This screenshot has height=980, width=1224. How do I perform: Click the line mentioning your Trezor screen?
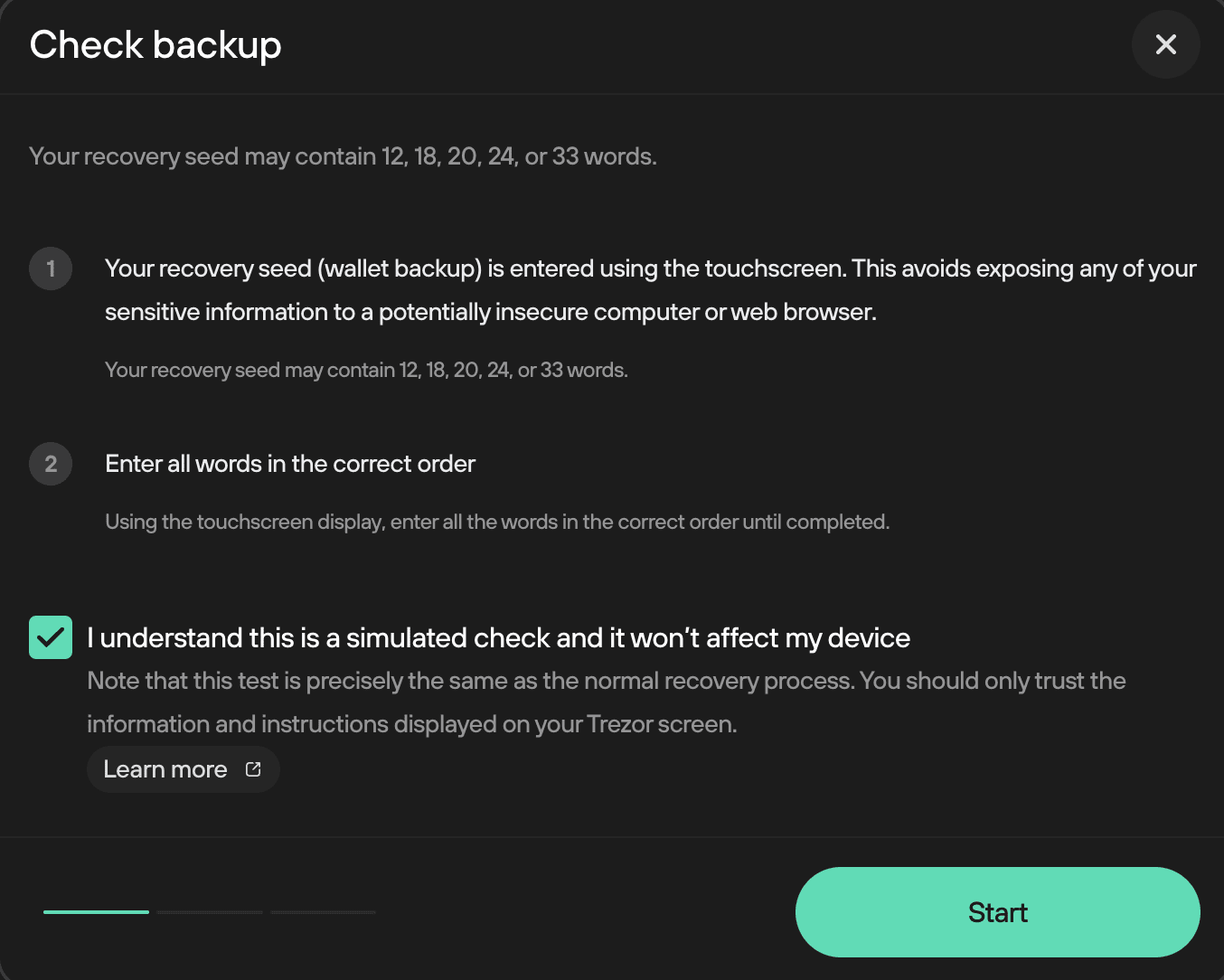(x=412, y=724)
